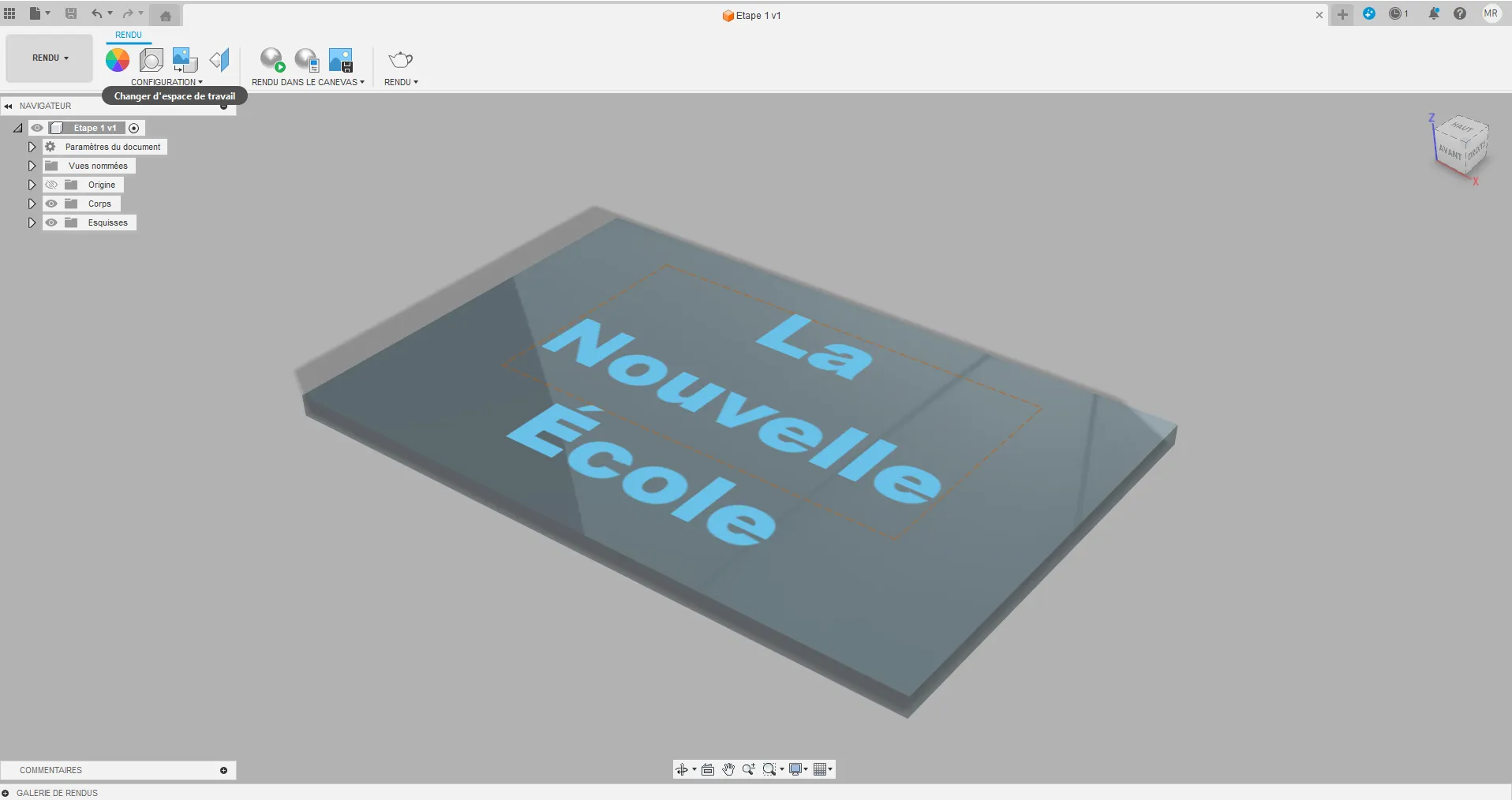
Task: Open the notifications bell
Action: [1434, 13]
